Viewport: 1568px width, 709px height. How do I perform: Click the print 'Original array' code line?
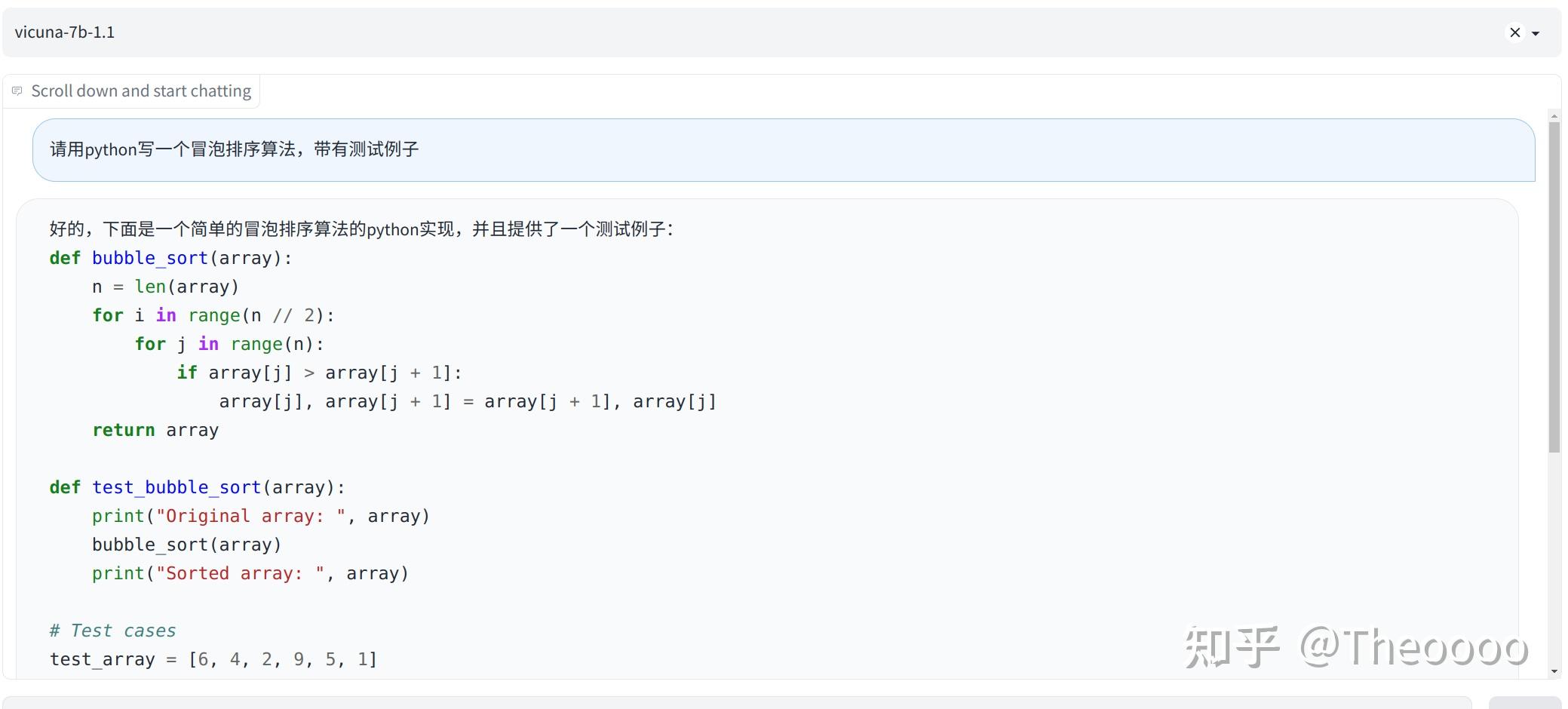pos(261,516)
